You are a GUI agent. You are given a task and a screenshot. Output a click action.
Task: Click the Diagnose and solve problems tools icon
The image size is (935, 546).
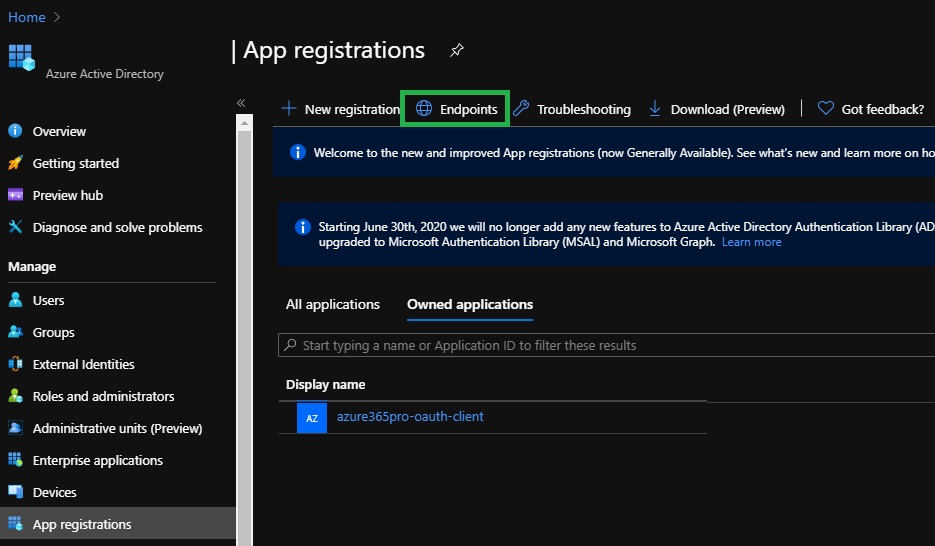pyautogui.click(x=16, y=227)
